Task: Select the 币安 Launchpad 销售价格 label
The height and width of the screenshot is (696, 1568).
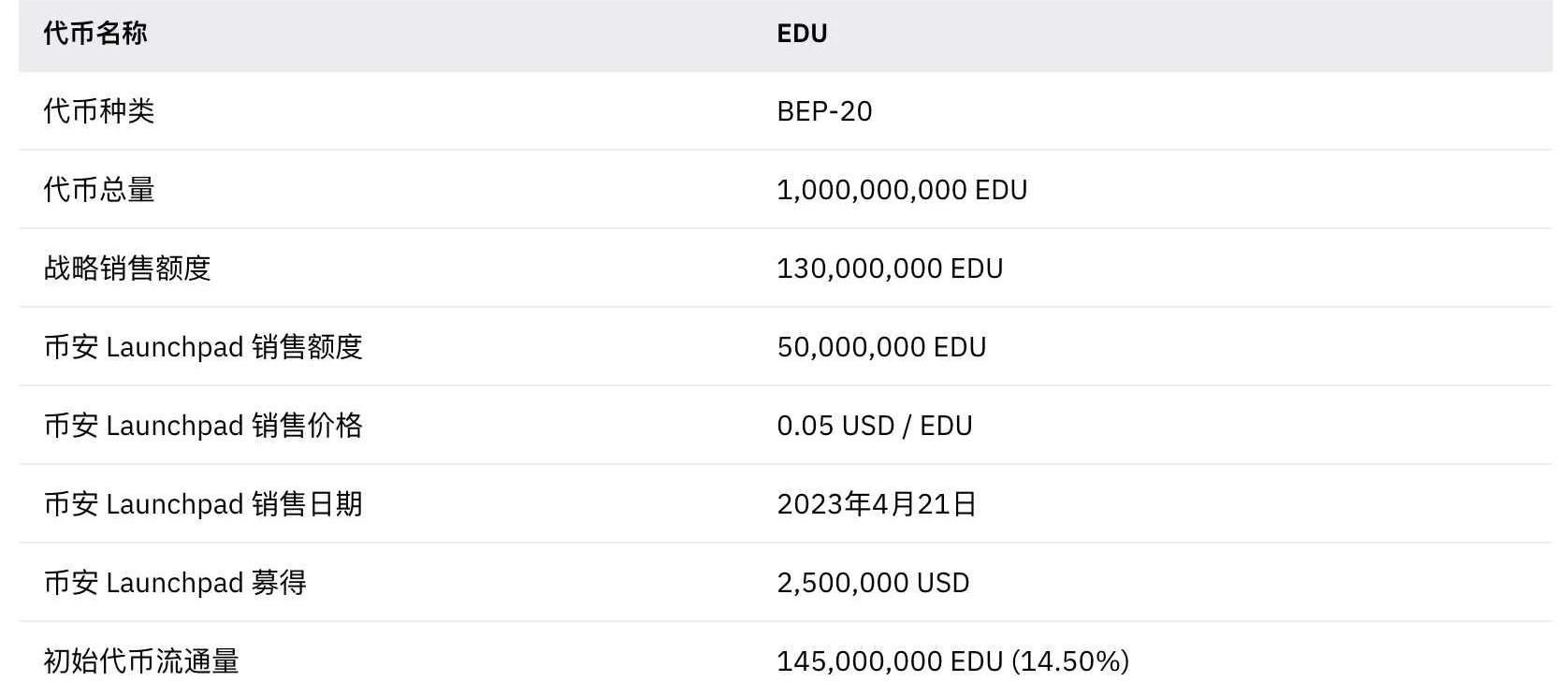Action: [203, 426]
